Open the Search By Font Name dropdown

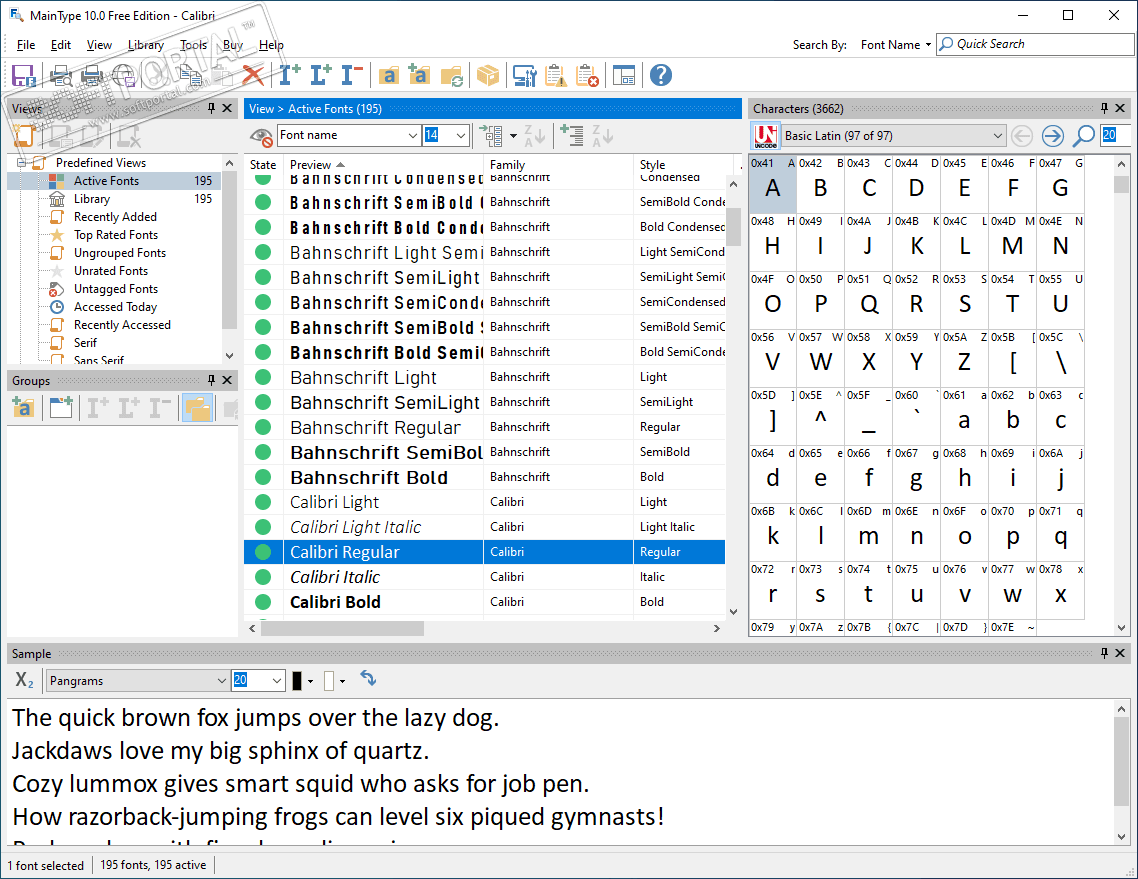pos(896,44)
